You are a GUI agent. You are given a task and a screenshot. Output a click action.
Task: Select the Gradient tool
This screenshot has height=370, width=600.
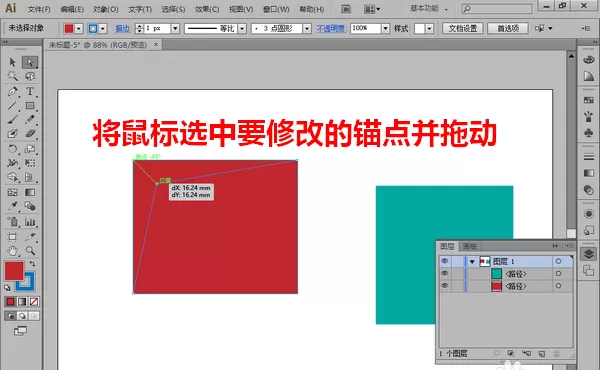30,192
